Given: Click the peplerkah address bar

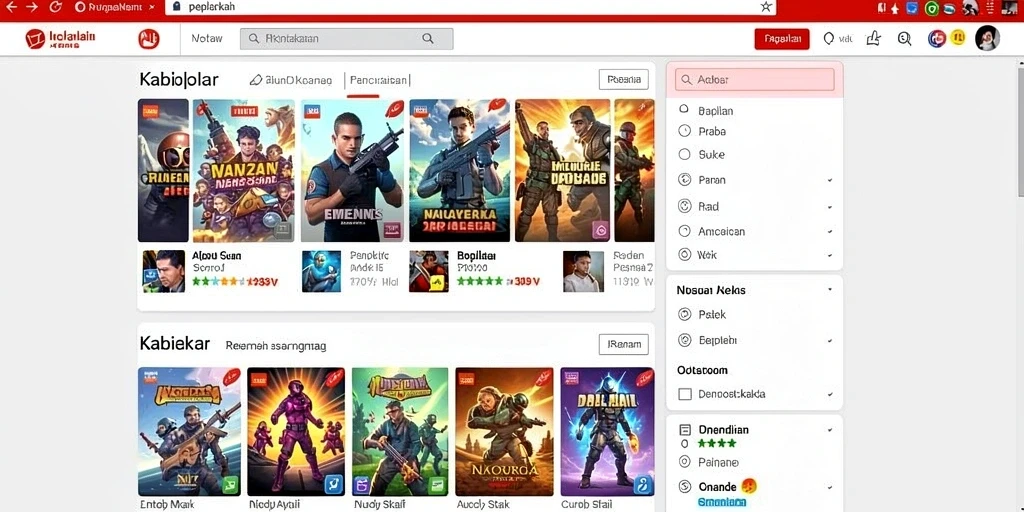Looking at the screenshot, I should (x=470, y=7).
